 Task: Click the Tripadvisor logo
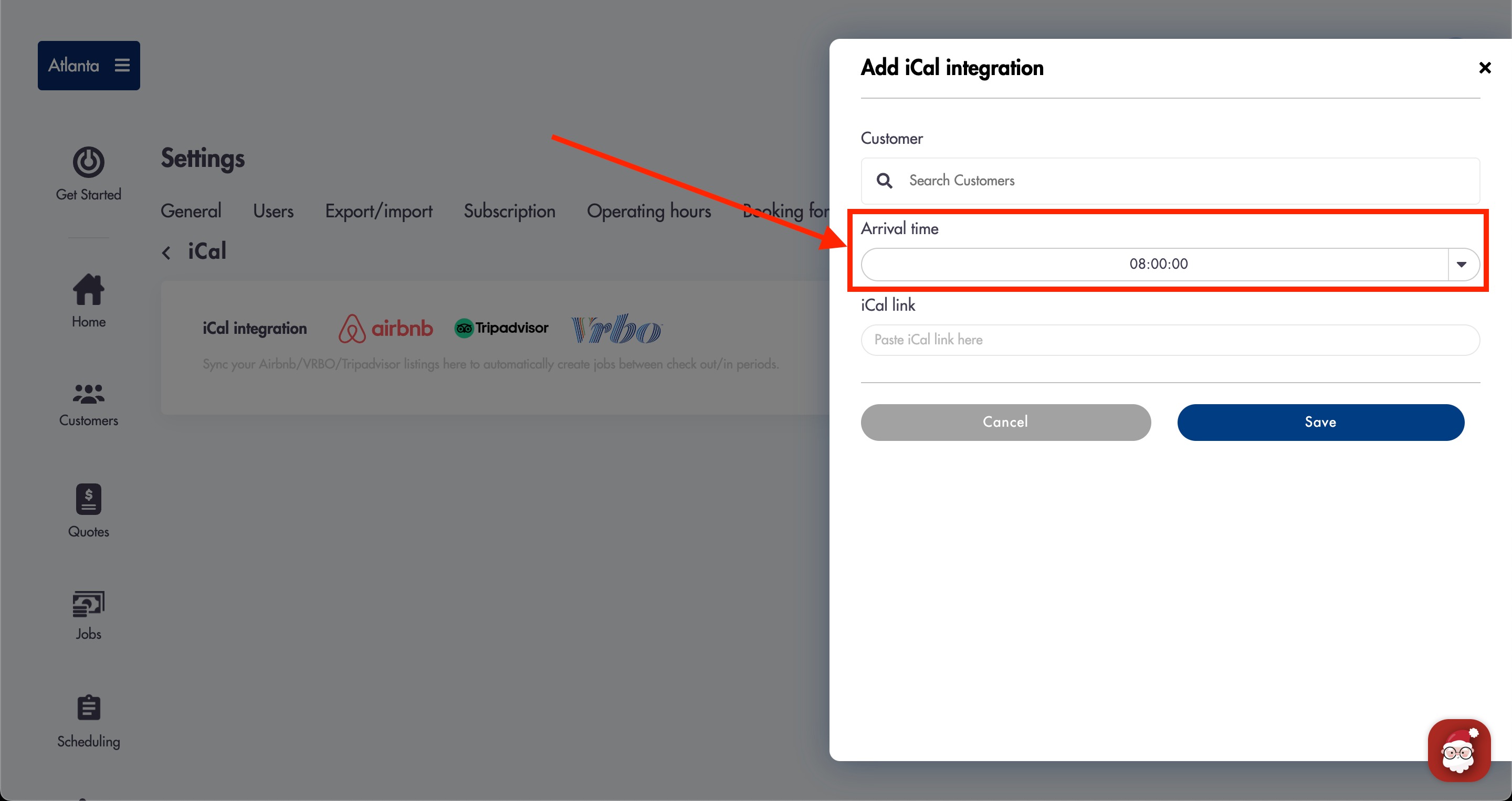point(501,328)
